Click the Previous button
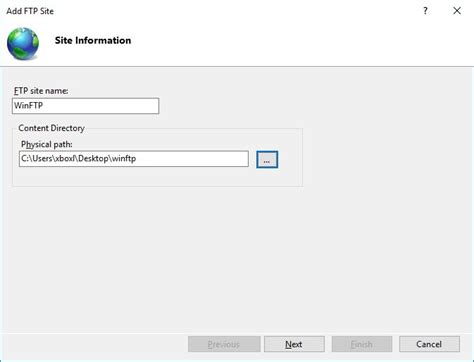Viewport: 474px width, 362px height. (x=224, y=344)
